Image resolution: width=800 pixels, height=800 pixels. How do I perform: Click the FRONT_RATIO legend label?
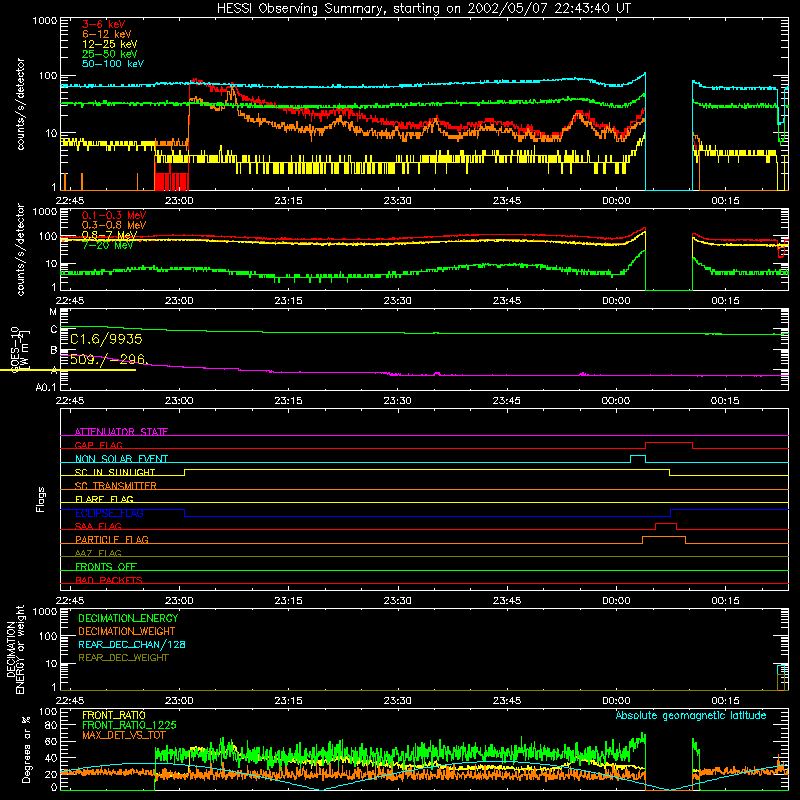click(114, 715)
